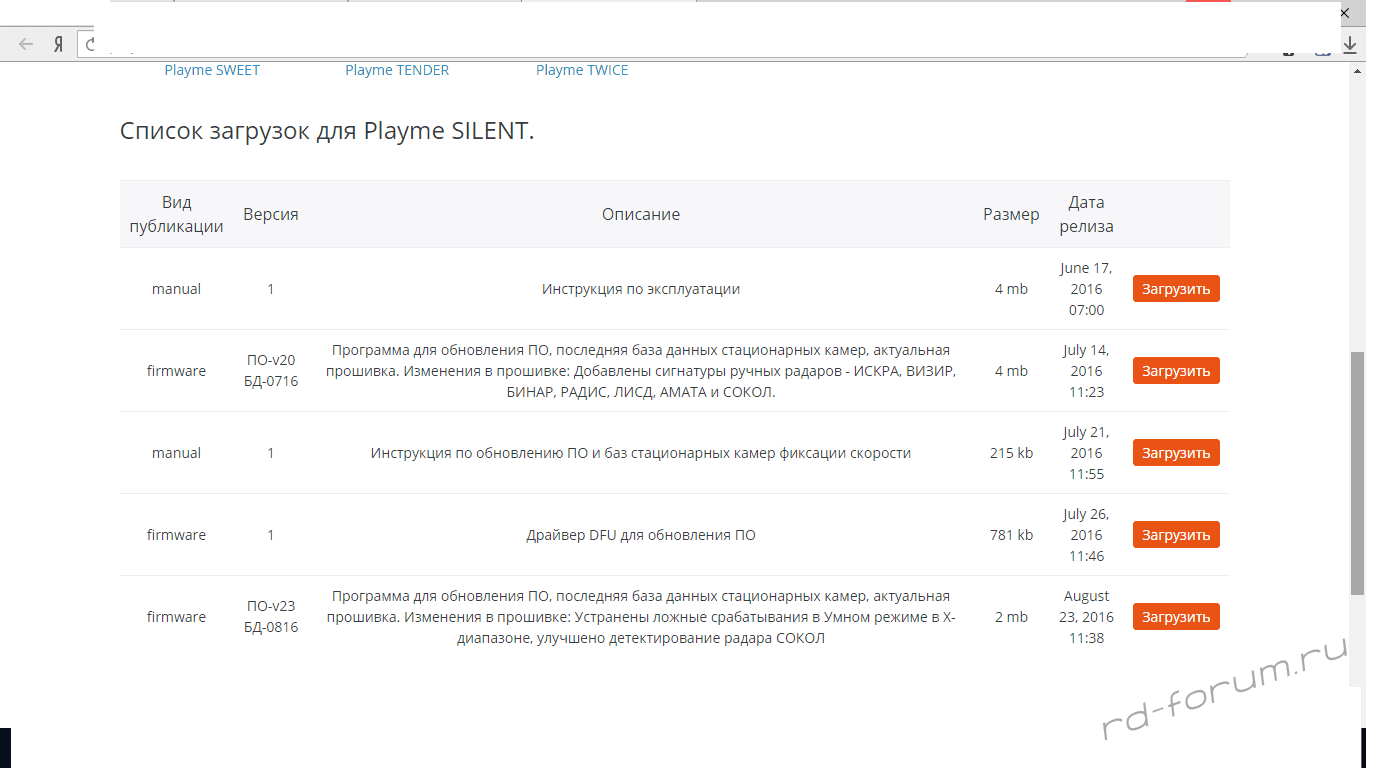Click the browser back arrow
The height and width of the screenshot is (768, 1376).
coord(26,44)
